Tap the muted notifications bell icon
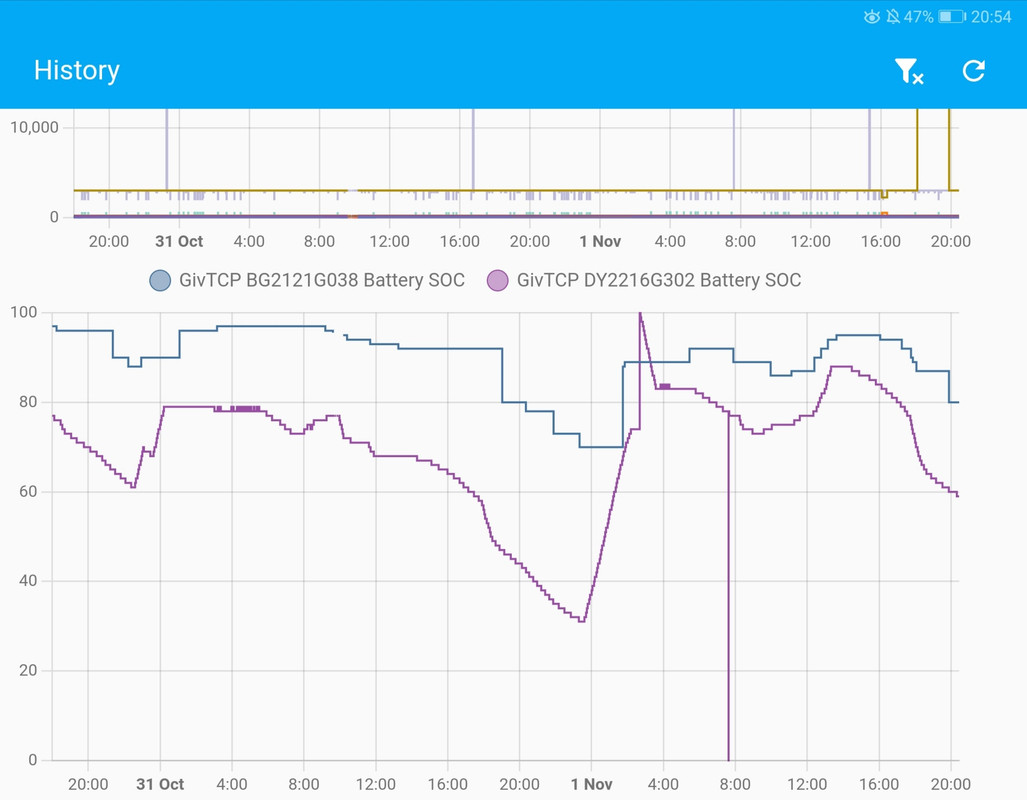The image size is (1027, 800). point(892,17)
